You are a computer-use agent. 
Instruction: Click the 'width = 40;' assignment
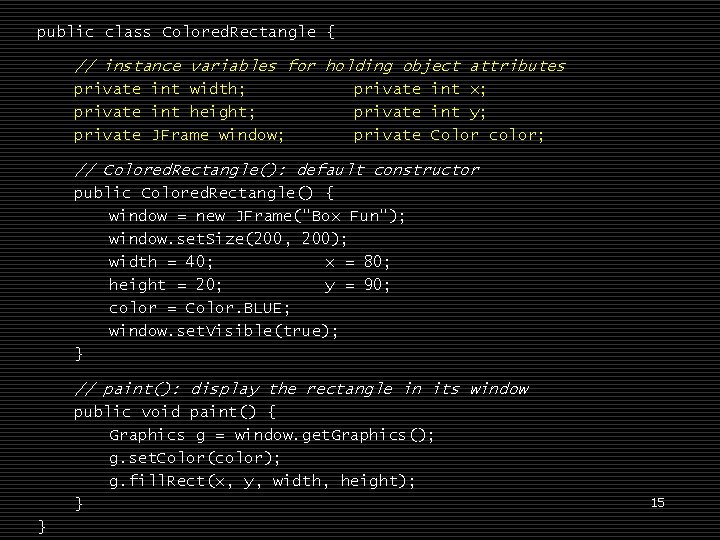(x=160, y=262)
